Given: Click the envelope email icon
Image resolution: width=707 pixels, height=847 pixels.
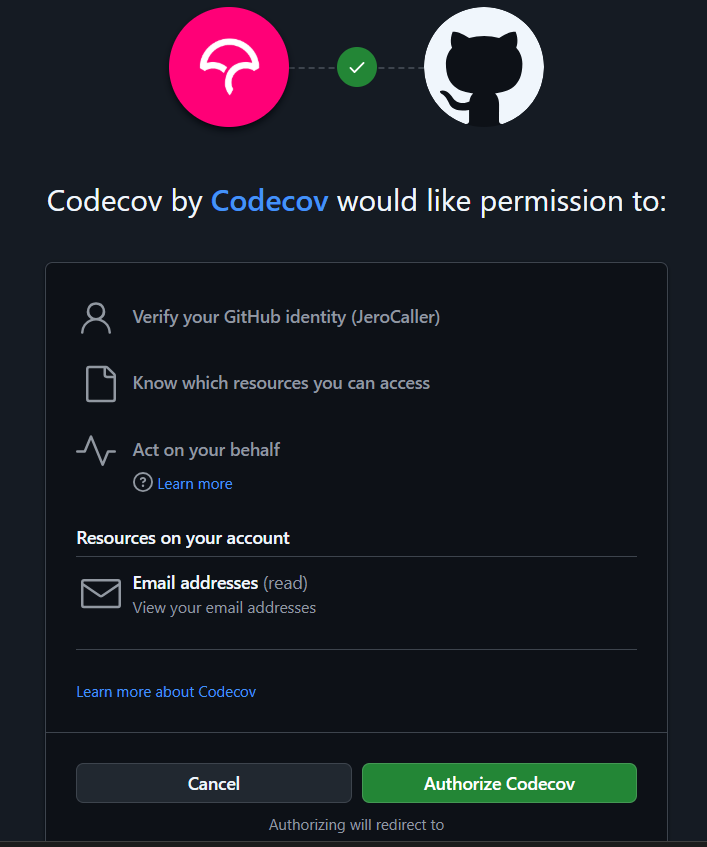Looking at the screenshot, I should [x=100, y=594].
